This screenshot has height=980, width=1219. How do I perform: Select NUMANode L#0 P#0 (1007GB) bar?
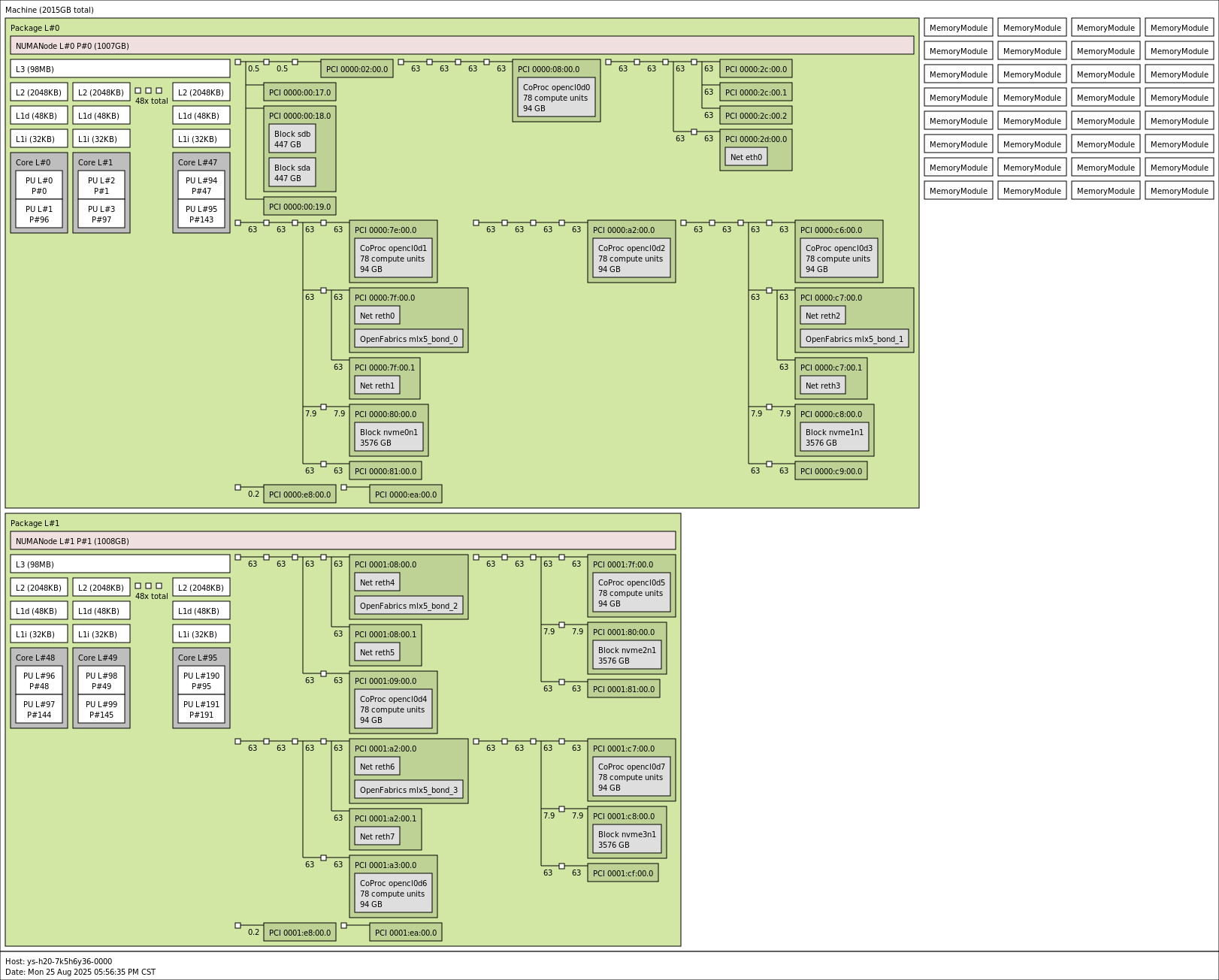pyautogui.click(x=461, y=46)
